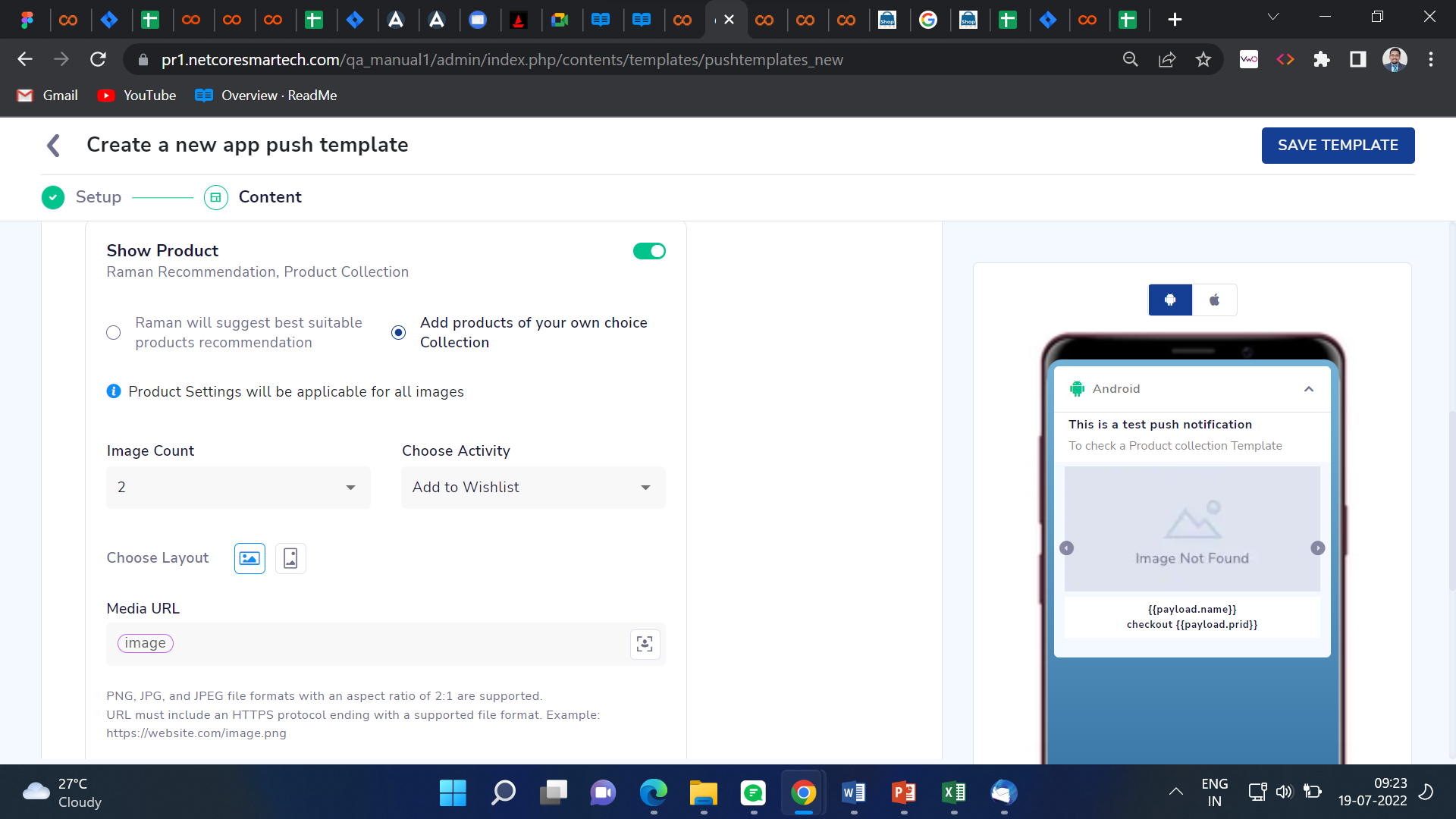Viewport: 1456px width, 819px height.
Task: Open the Choose Activity dropdown
Action: [533, 488]
